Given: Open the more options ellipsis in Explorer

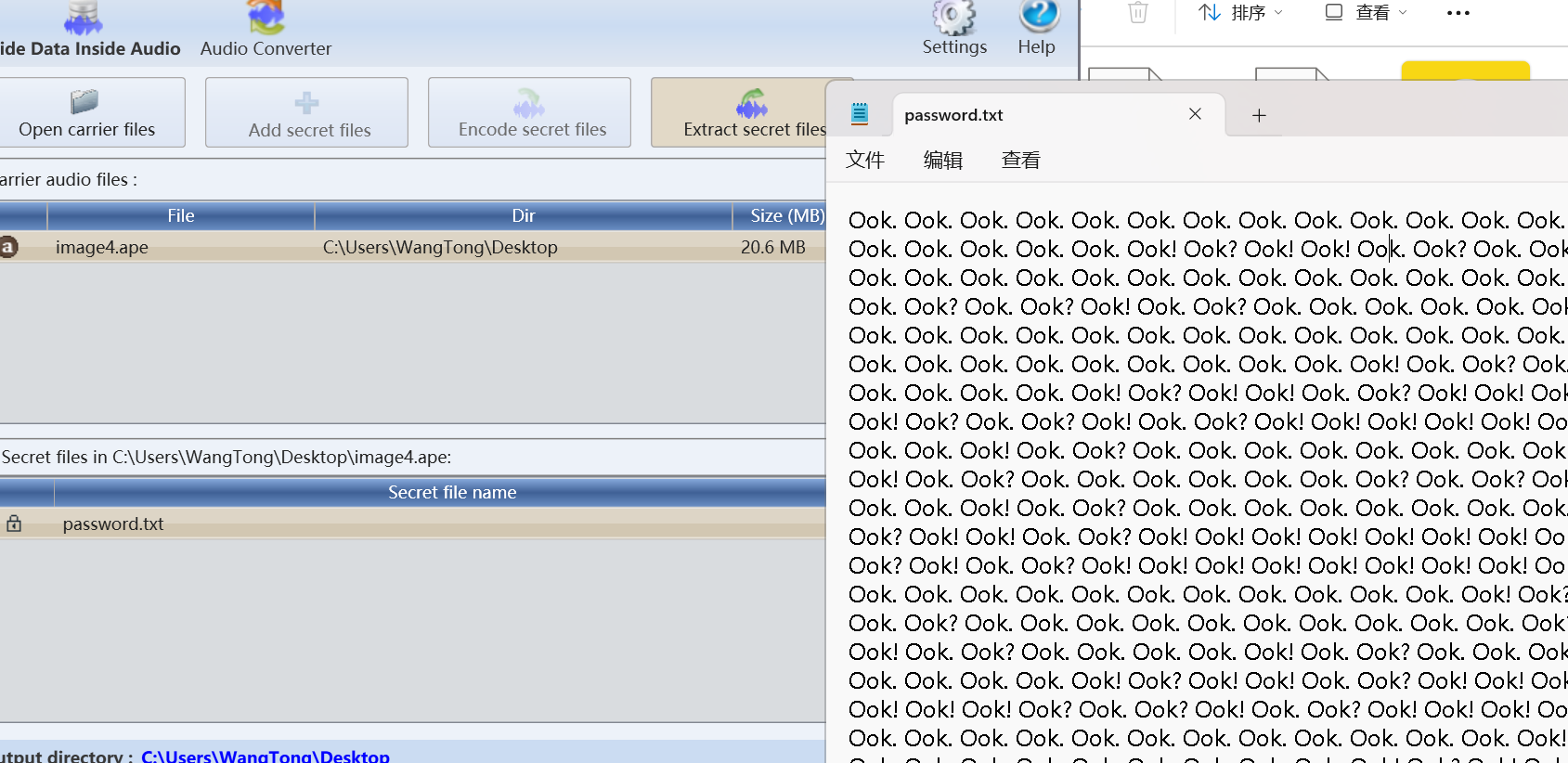Looking at the screenshot, I should 1458,12.
